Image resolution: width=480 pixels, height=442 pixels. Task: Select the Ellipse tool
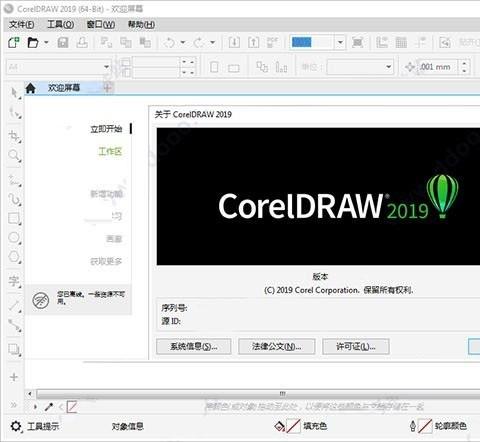point(14,237)
